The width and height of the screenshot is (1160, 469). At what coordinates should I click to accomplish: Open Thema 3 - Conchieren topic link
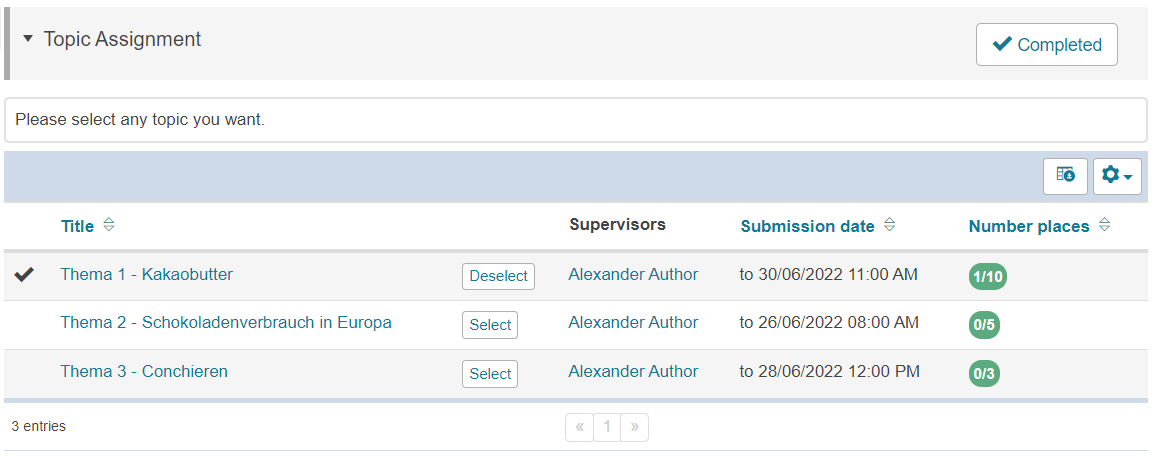(x=144, y=372)
